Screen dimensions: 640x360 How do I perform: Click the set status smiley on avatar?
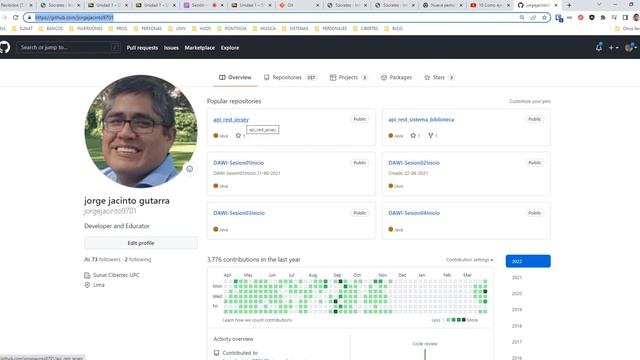click(x=189, y=169)
